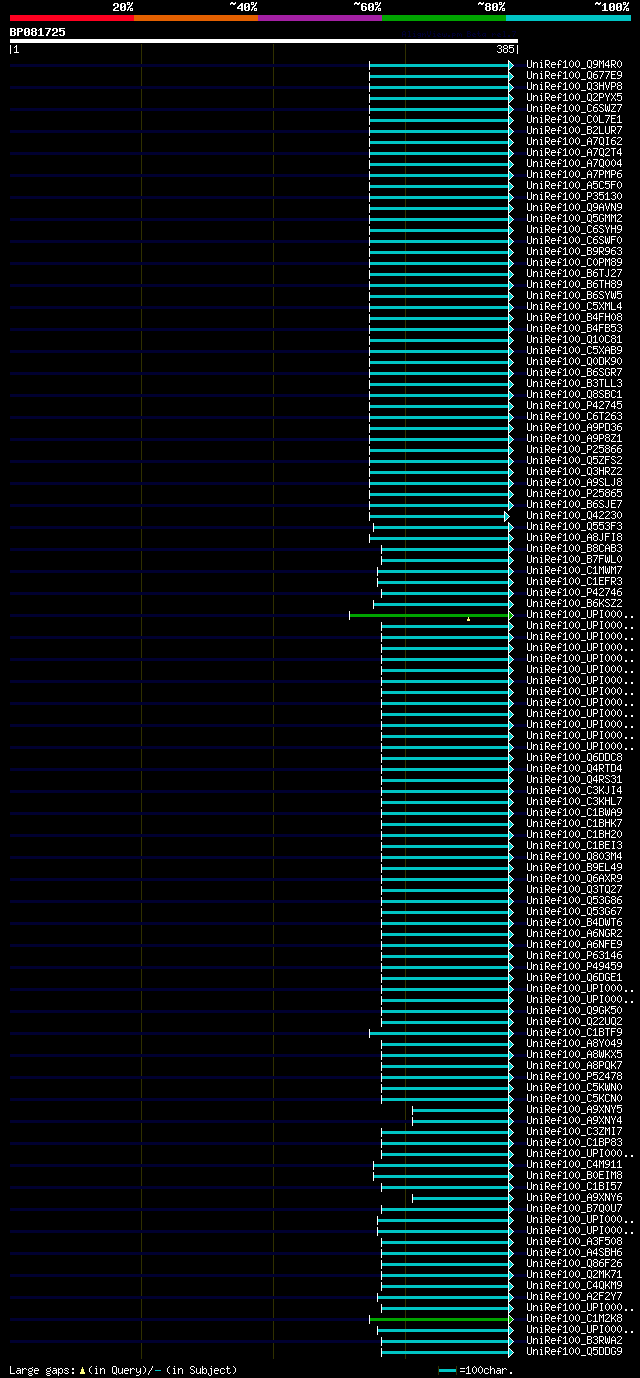Select the UniRef100_P42746 hit label

tap(574, 592)
